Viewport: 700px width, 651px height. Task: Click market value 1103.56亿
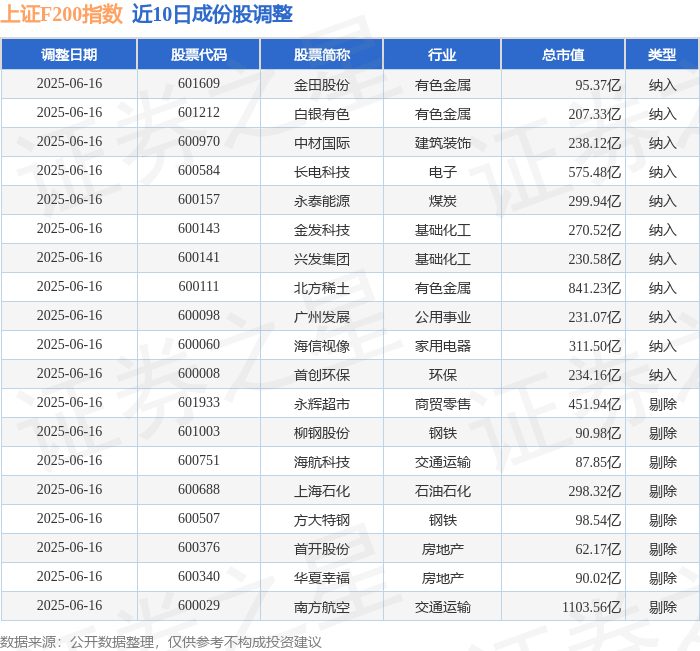[592, 607]
